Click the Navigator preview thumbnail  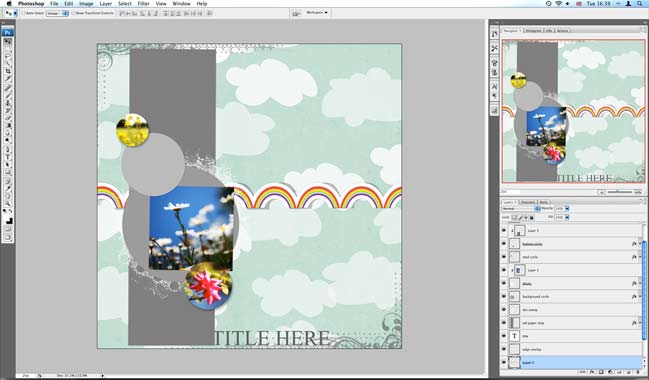573,111
